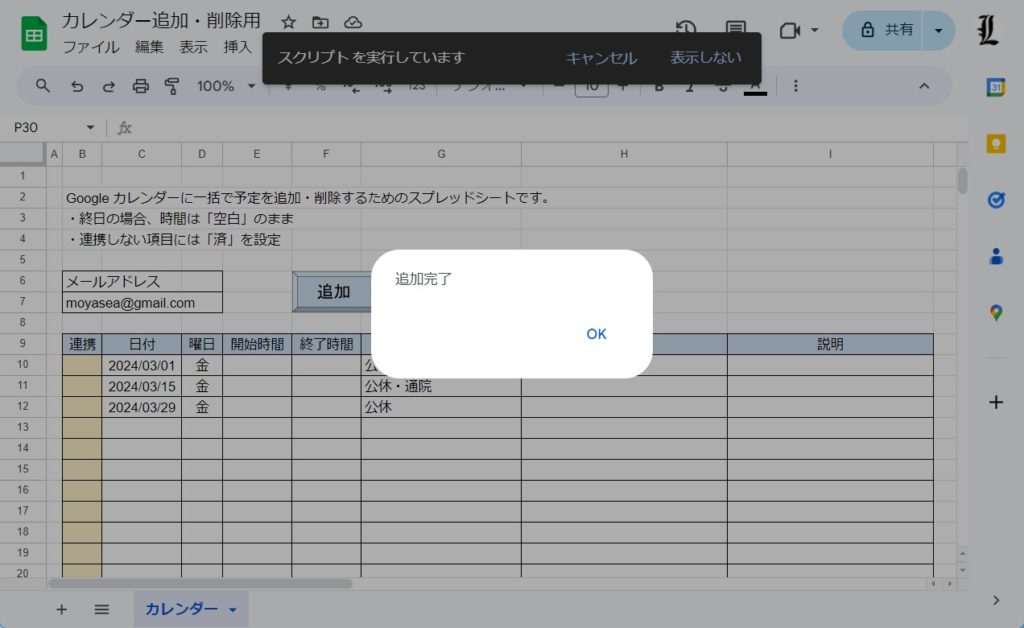The height and width of the screenshot is (628, 1024).
Task: Open the ファイル menu
Action: 90,47
